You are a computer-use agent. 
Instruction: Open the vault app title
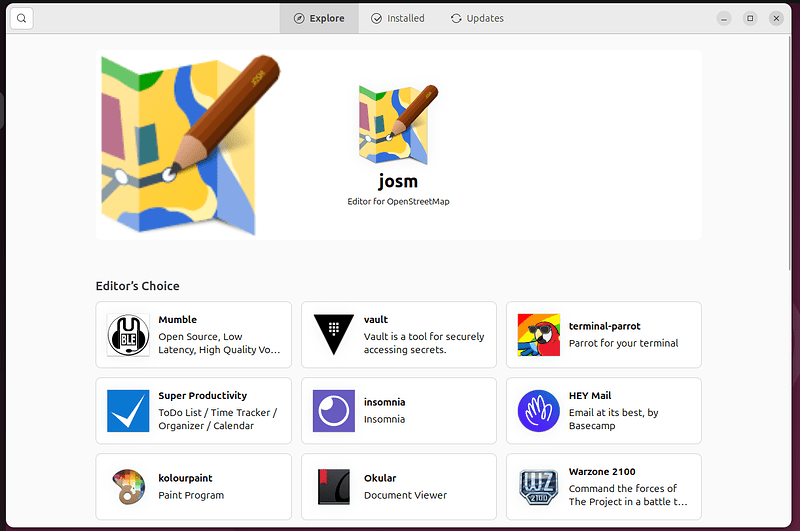pos(376,319)
